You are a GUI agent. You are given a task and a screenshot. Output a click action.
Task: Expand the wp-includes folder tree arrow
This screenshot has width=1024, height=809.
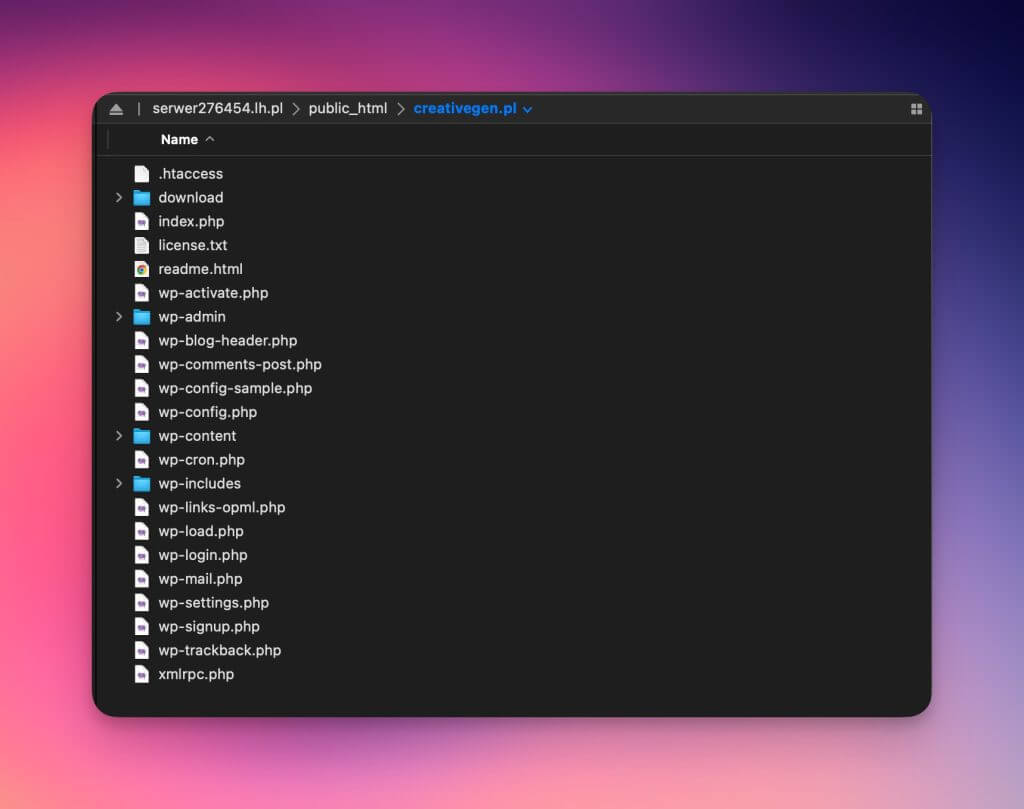pos(119,484)
